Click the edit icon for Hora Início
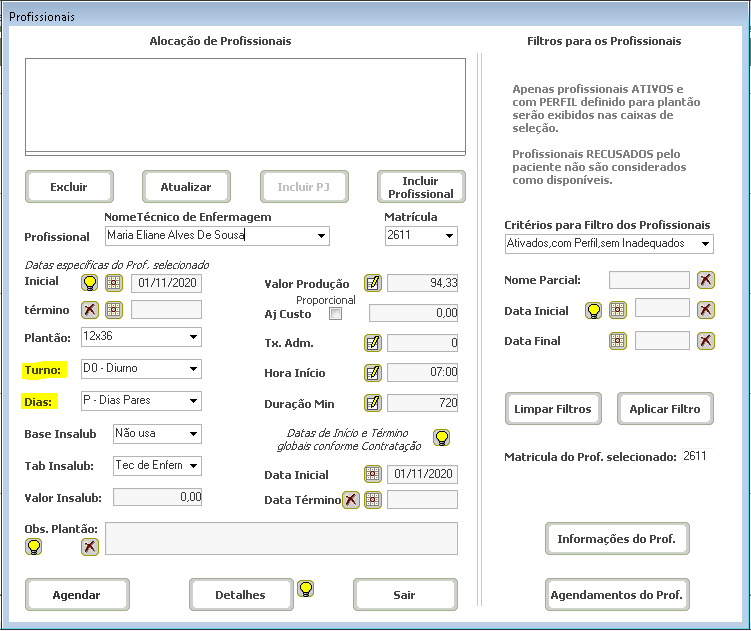Image resolution: width=751 pixels, height=631 pixels. pyautogui.click(x=373, y=373)
